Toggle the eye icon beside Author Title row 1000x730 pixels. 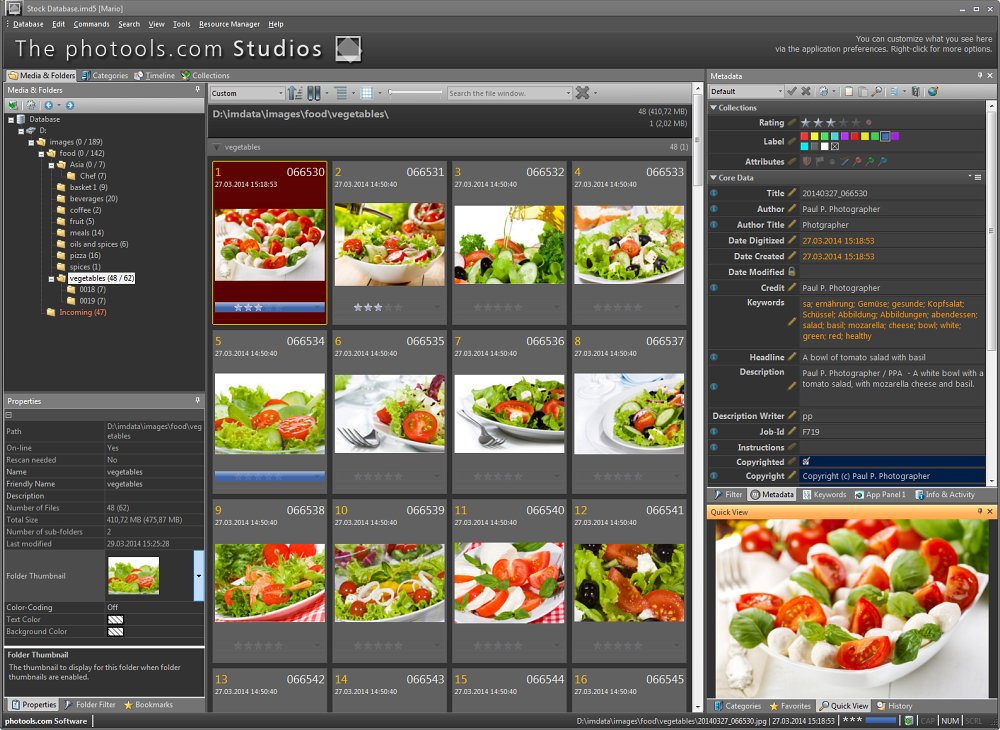pyautogui.click(x=714, y=224)
